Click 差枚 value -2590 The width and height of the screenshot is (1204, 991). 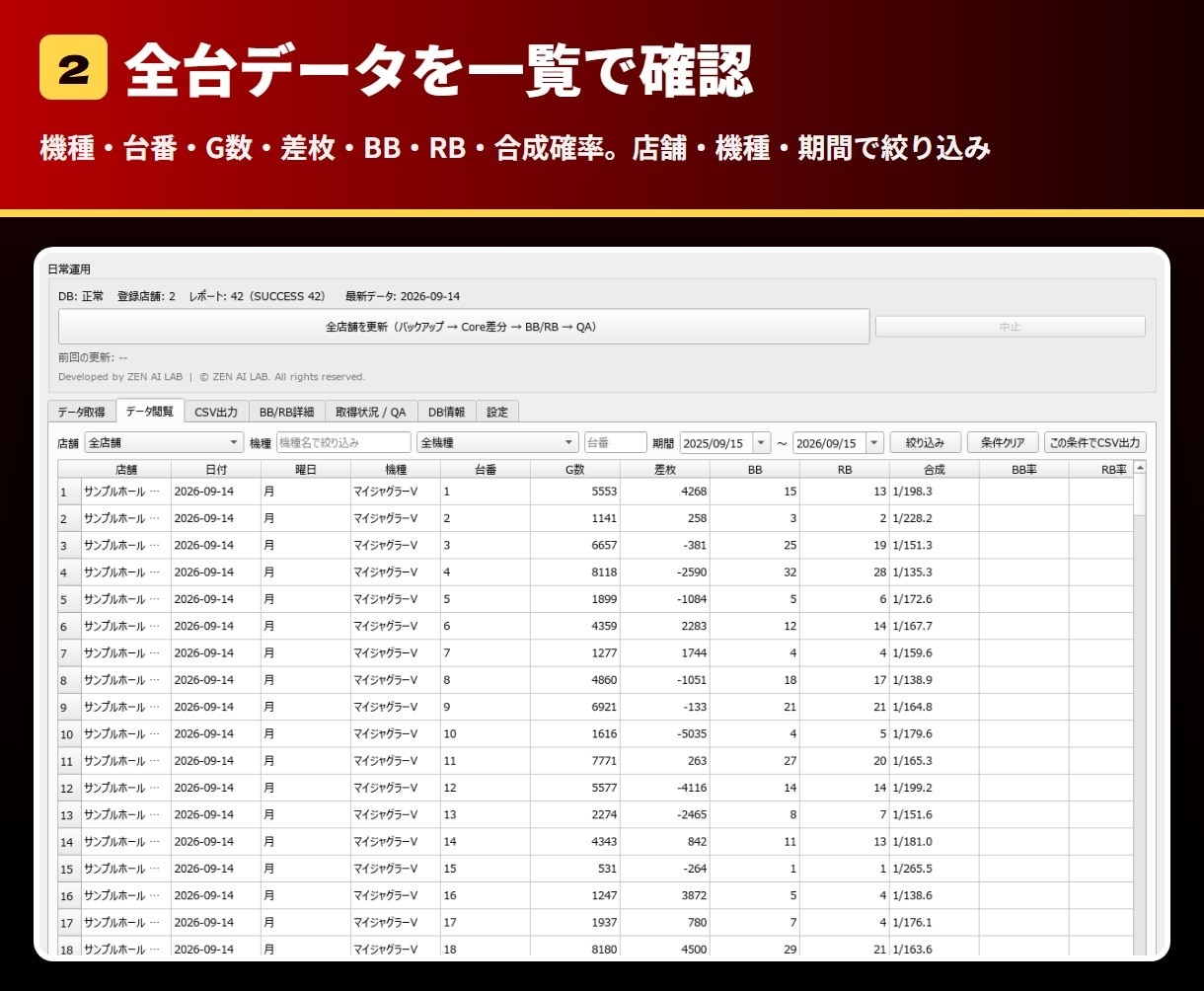point(690,572)
